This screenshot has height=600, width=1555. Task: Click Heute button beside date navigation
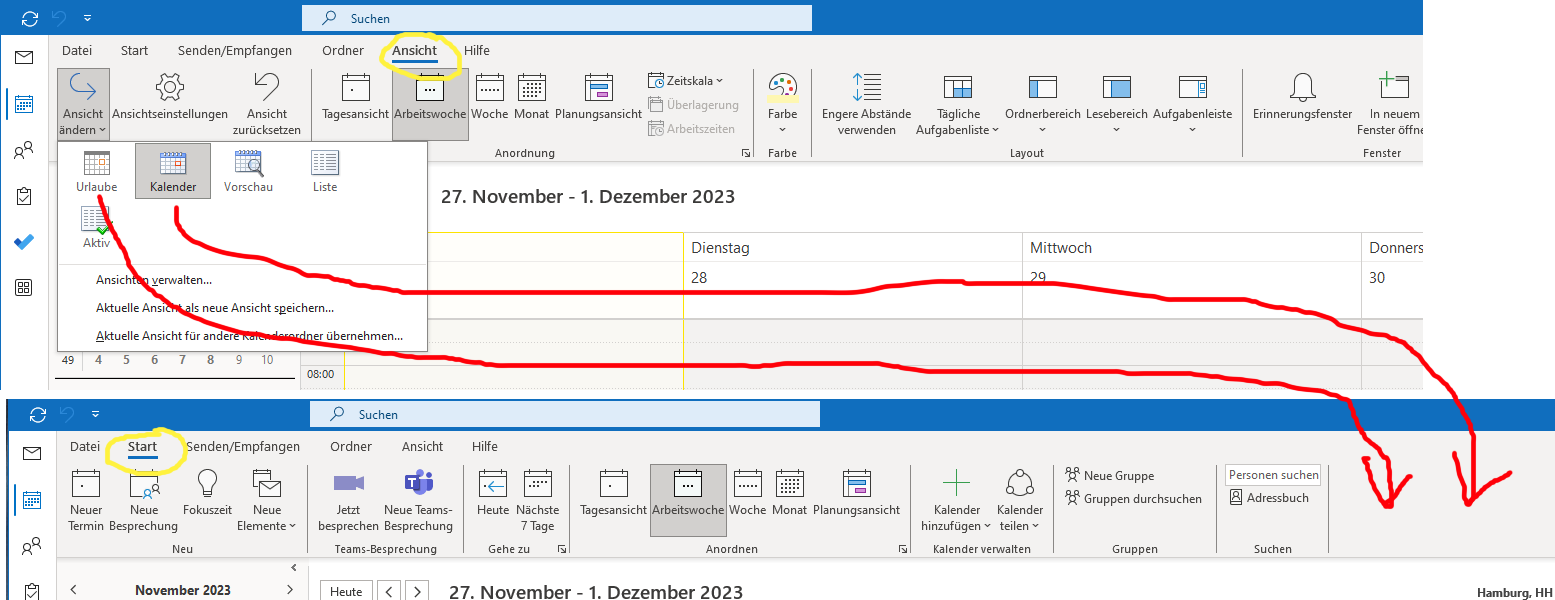[x=346, y=591]
